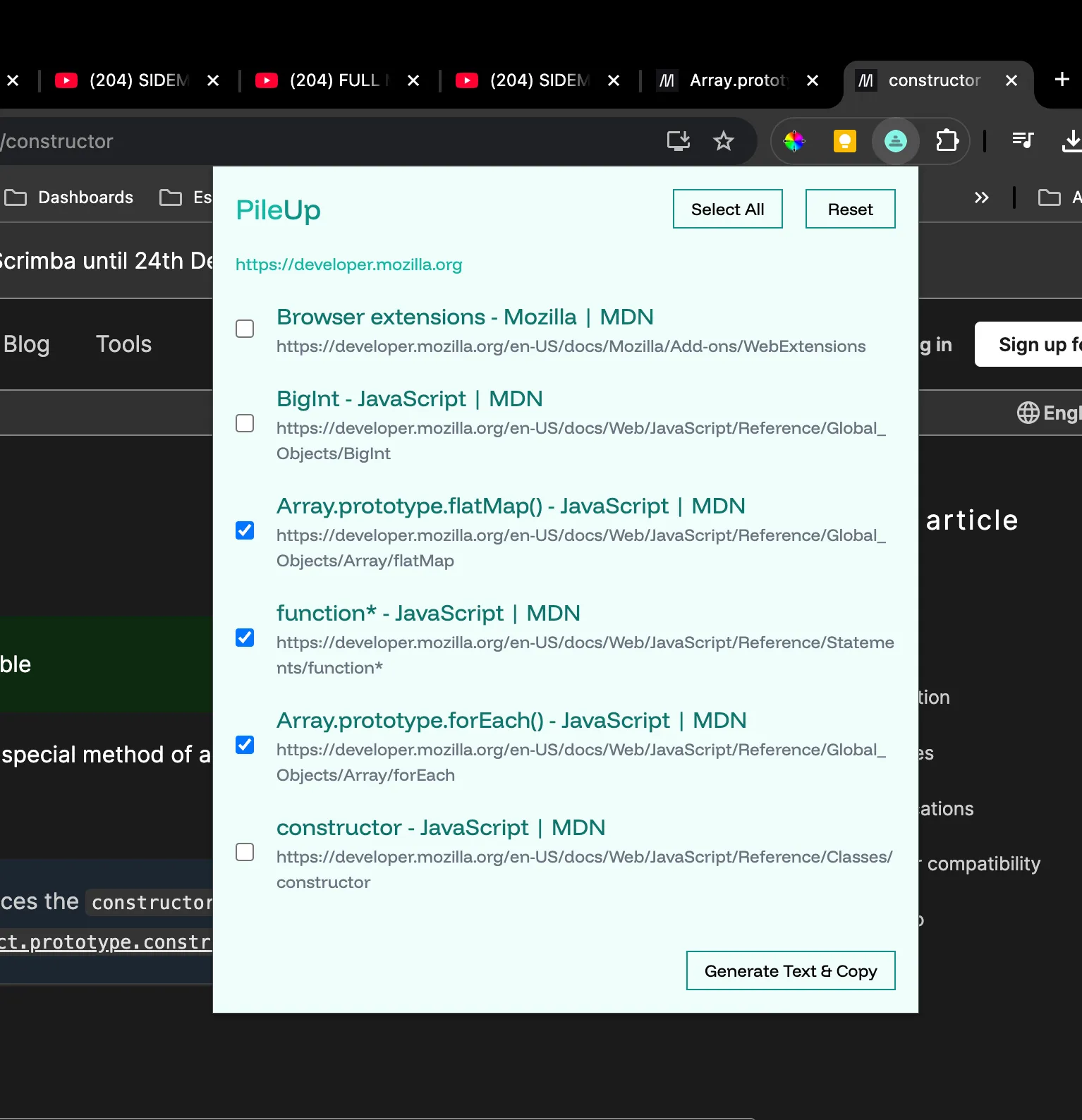The height and width of the screenshot is (1120, 1082).
Task: Open constructor - JavaScript | MDN title
Action: click(x=441, y=828)
